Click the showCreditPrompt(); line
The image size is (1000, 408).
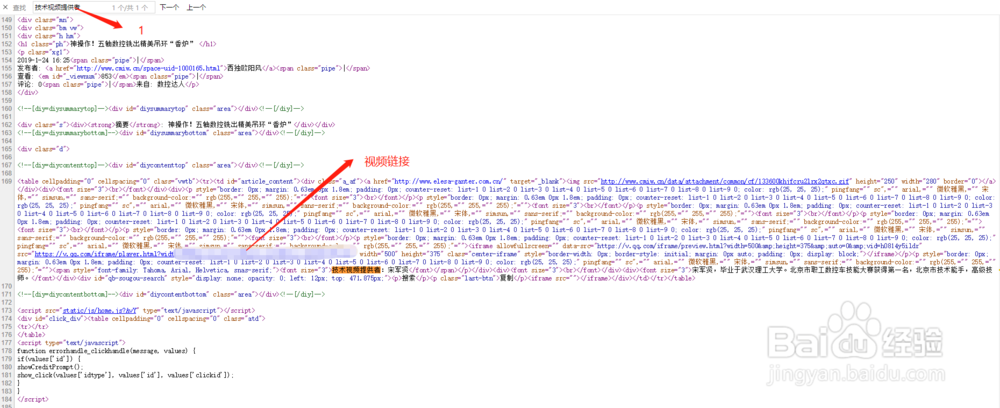tap(50, 367)
